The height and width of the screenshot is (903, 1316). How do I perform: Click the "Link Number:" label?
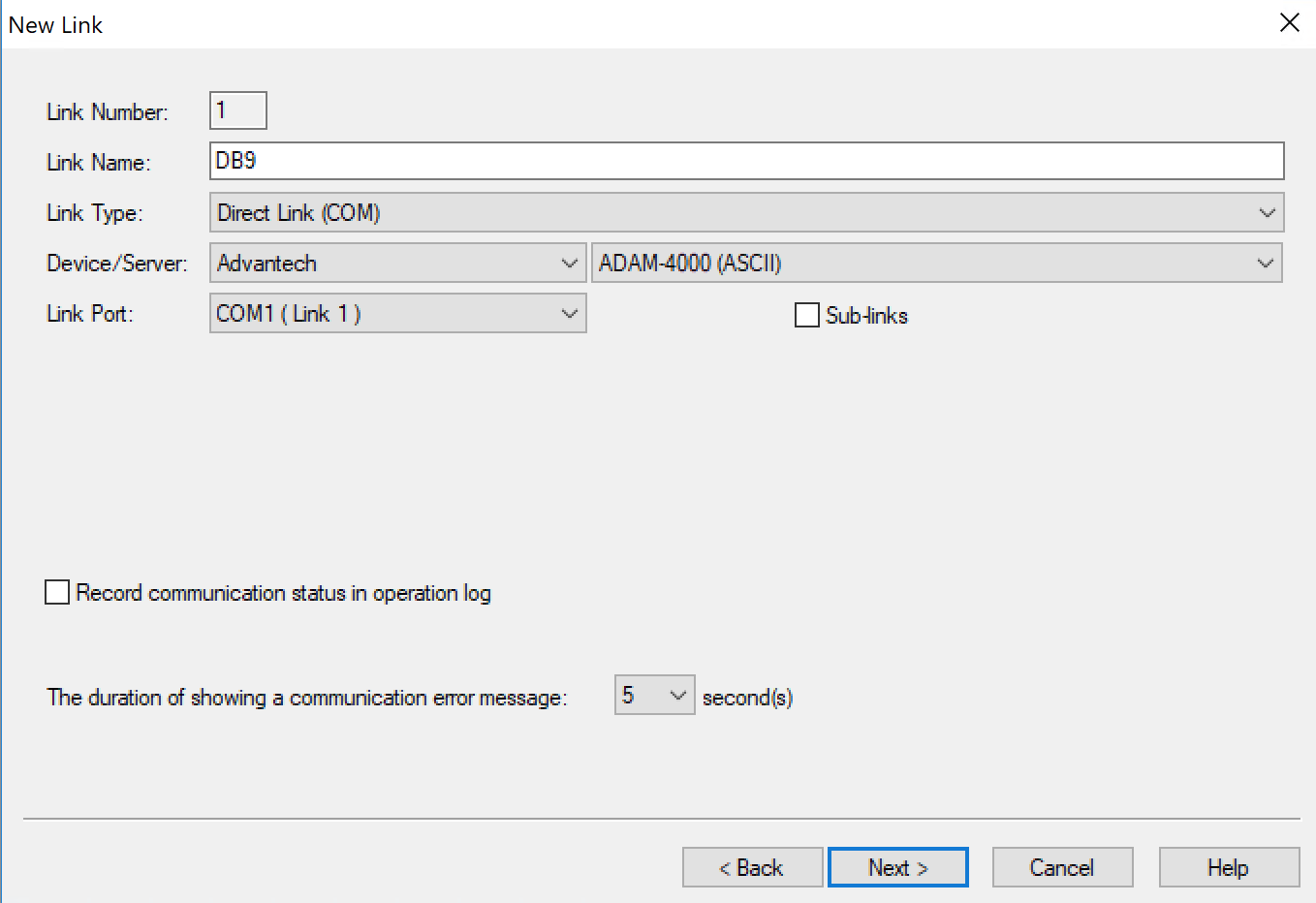coord(108,112)
